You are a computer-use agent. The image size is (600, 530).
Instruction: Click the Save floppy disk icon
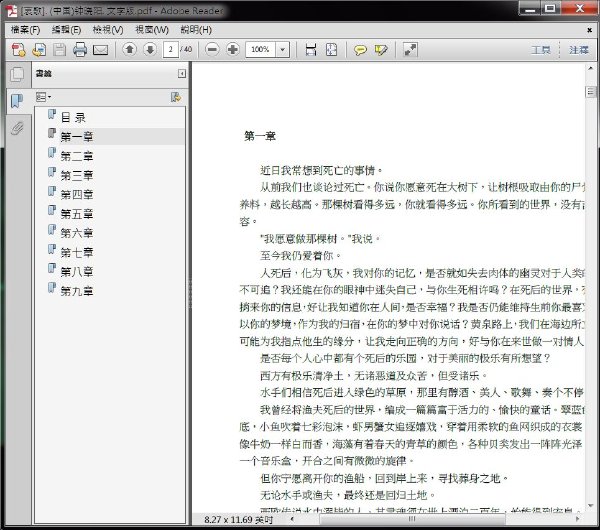point(59,50)
